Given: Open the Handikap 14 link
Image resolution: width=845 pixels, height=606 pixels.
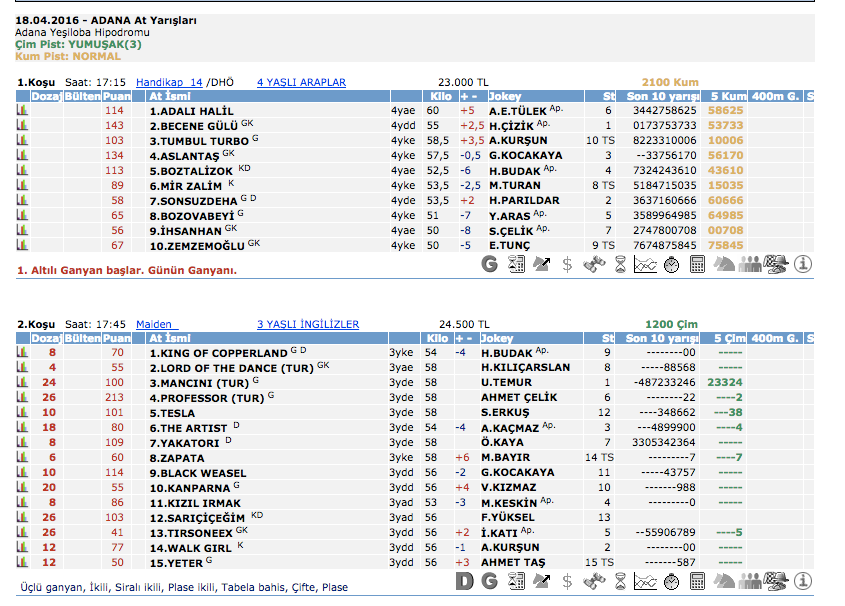Looking at the screenshot, I should [169, 82].
